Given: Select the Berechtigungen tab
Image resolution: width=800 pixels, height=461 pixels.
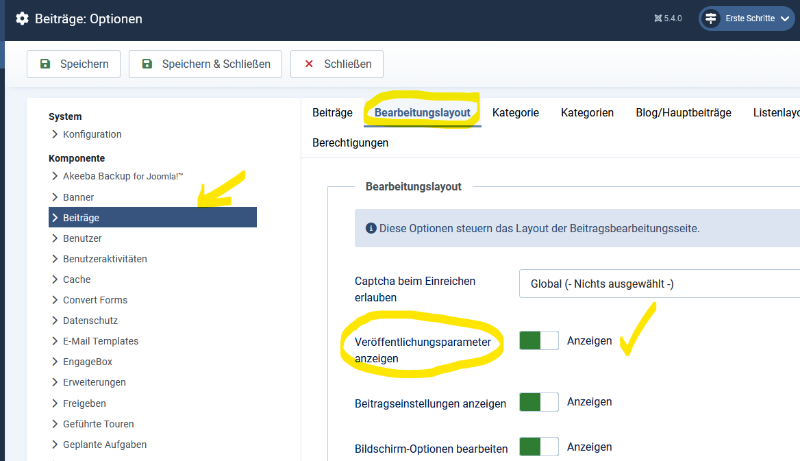Looking at the screenshot, I should coord(350,143).
